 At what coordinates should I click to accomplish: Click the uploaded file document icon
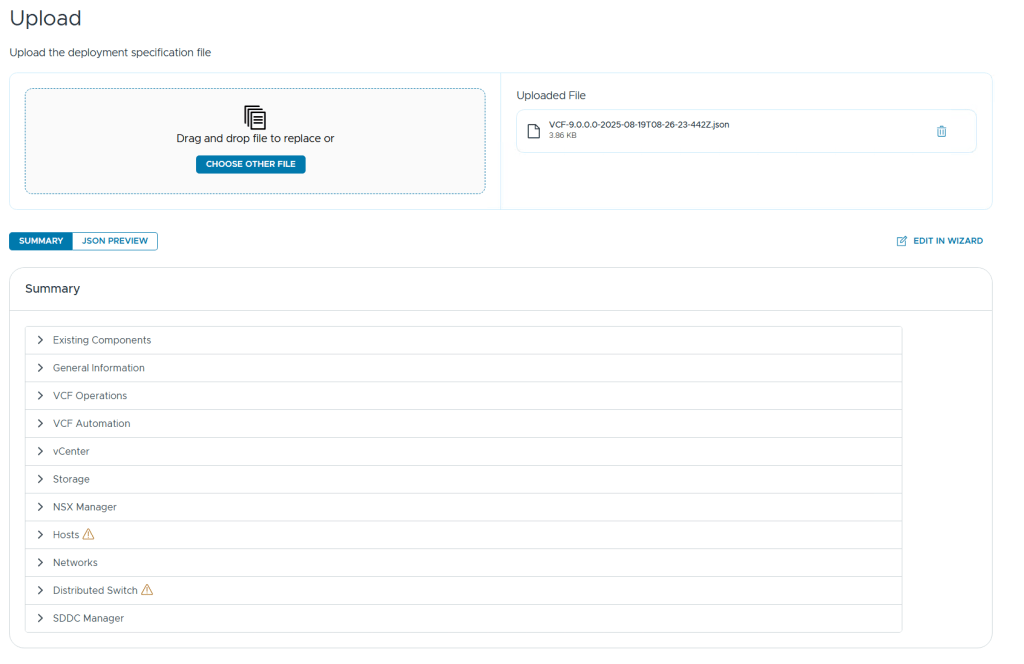[534, 131]
